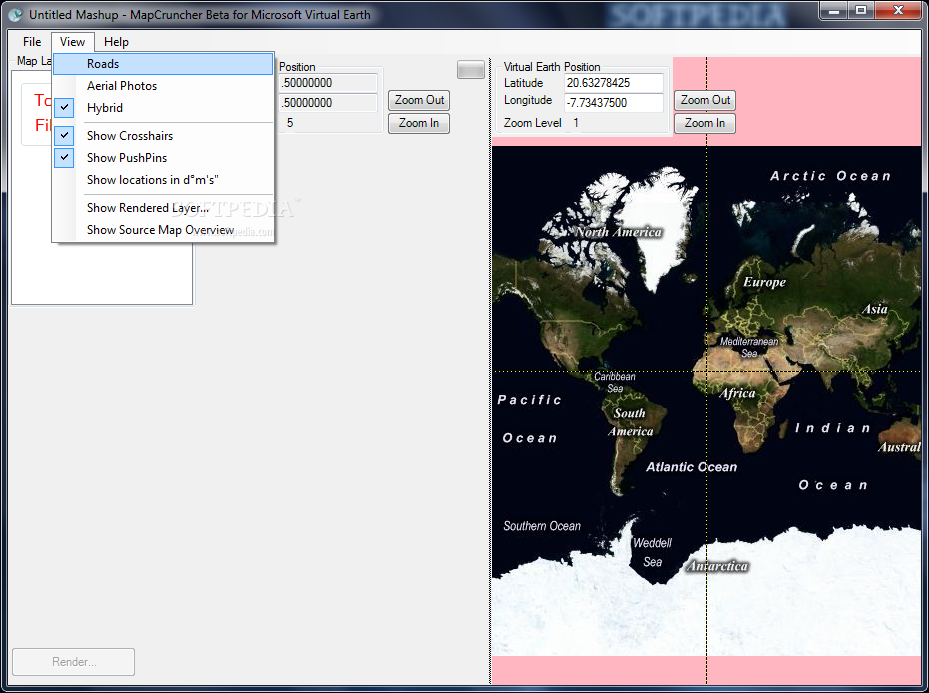The height and width of the screenshot is (693, 929).
Task: Click Zoom In for Virtual Earth
Action: [705, 123]
